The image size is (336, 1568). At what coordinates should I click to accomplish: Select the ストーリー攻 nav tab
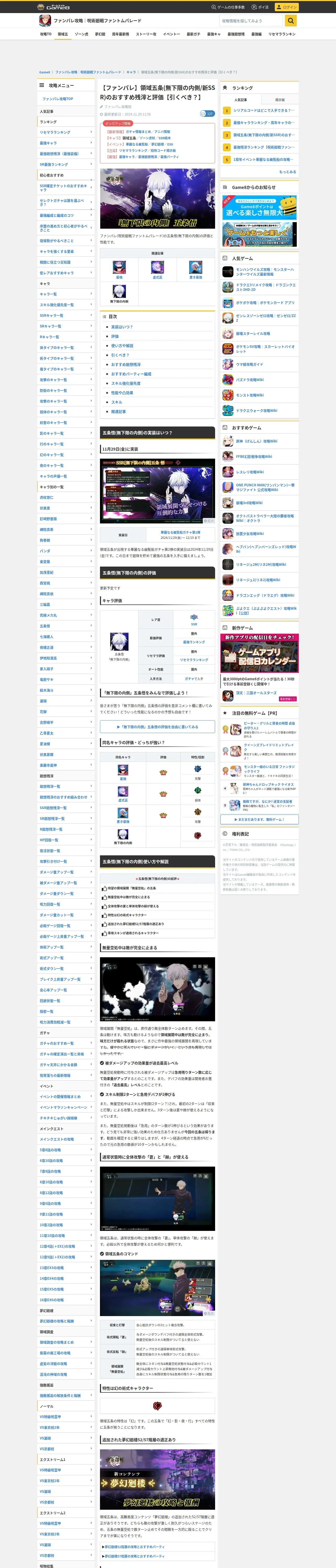[146, 34]
